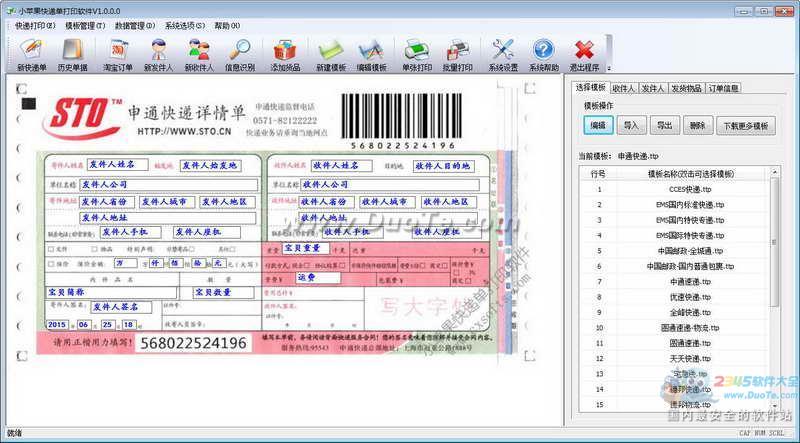Tick the 文件 checkbox on the waybill
This screenshot has width=800, height=443.
(51, 250)
